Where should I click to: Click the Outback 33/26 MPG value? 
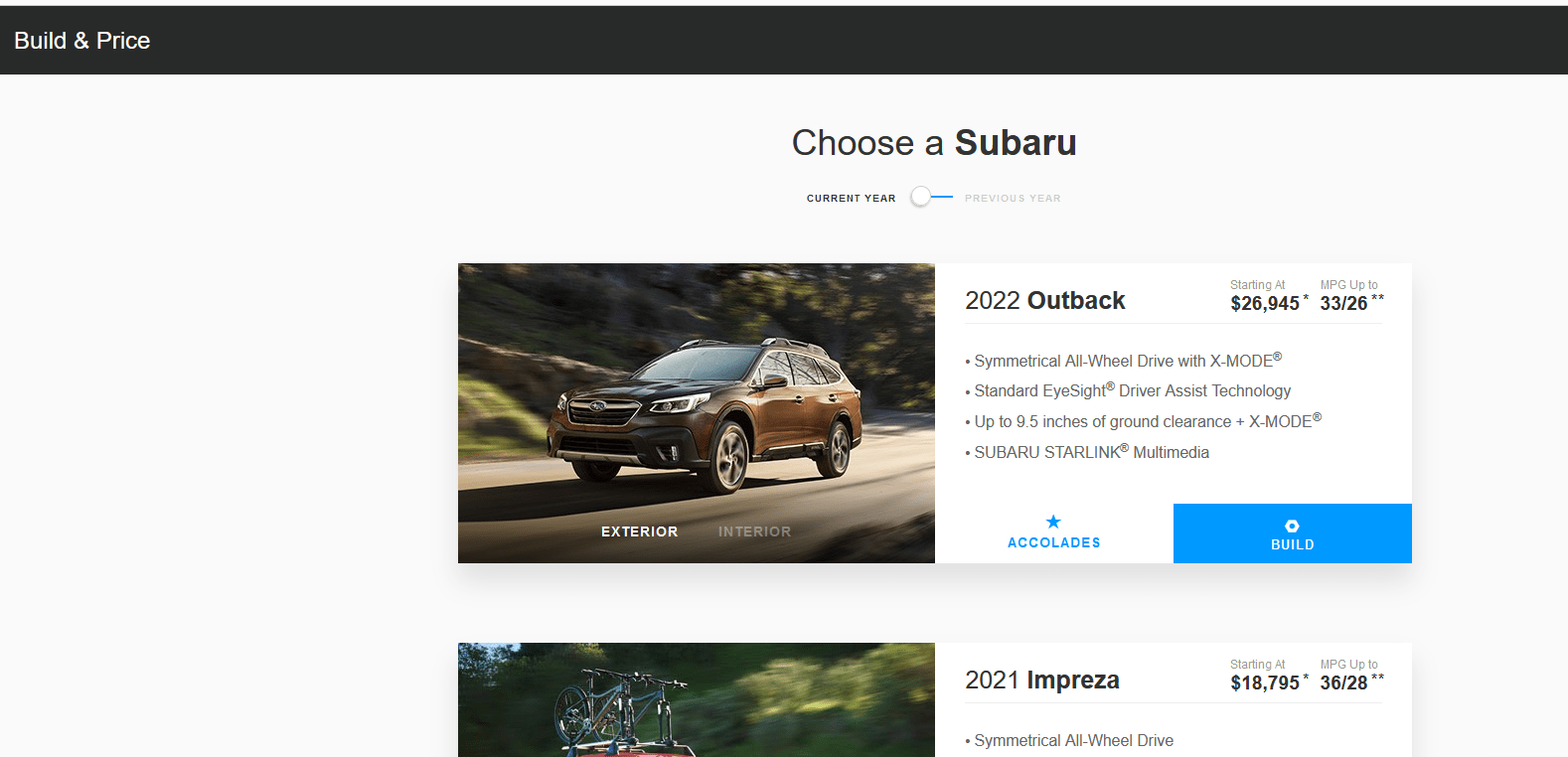pyautogui.click(x=1343, y=304)
